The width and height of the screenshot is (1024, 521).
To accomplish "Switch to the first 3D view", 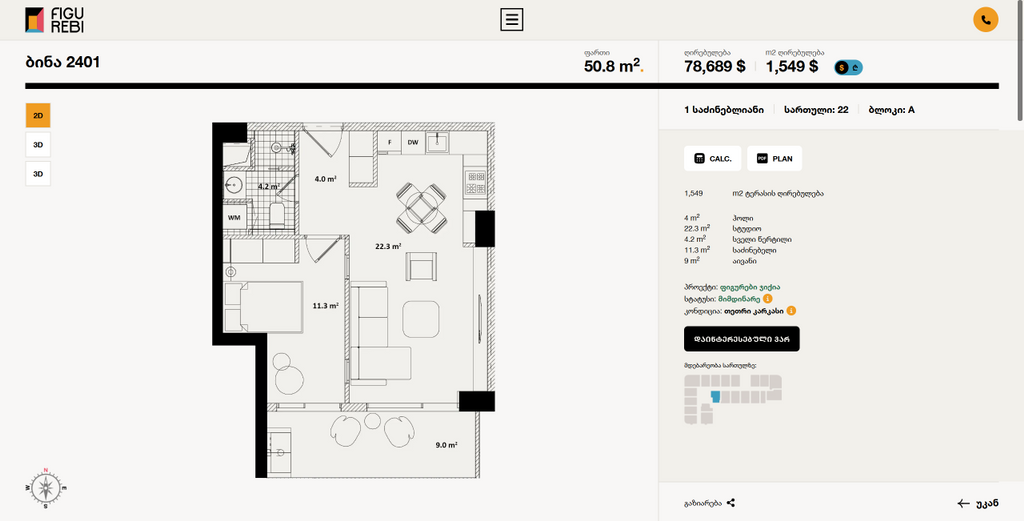I will click(x=38, y=145).
